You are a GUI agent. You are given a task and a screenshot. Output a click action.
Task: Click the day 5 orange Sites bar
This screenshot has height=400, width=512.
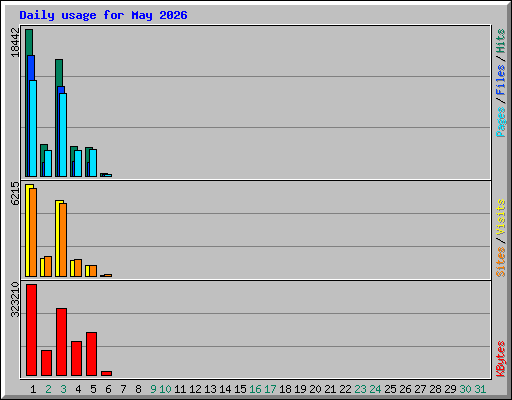coord(93,271)
